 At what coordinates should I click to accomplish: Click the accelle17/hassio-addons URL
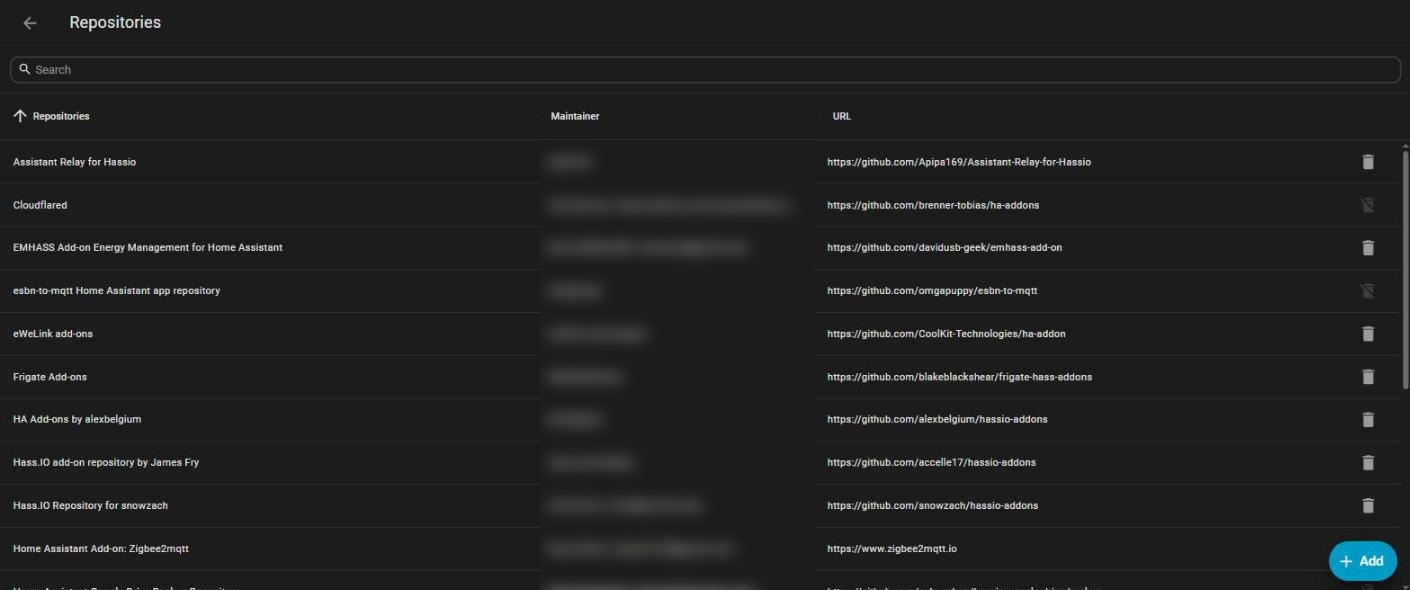click(931, 463)
